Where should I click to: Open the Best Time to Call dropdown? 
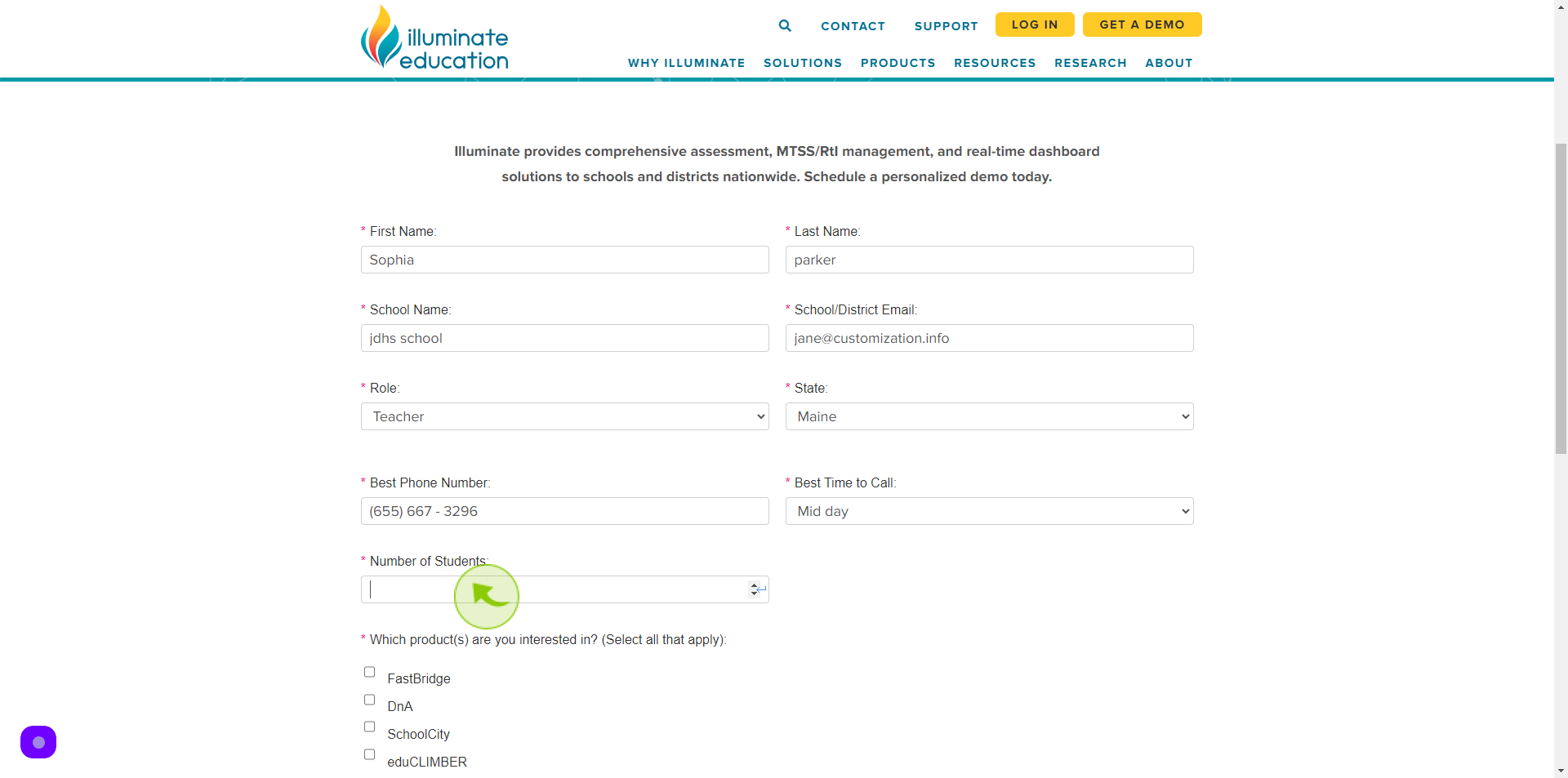point(990,511)
